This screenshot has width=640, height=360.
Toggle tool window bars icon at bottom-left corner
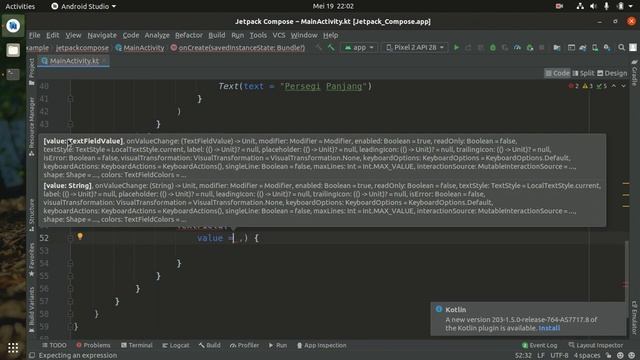click(32, 356)
